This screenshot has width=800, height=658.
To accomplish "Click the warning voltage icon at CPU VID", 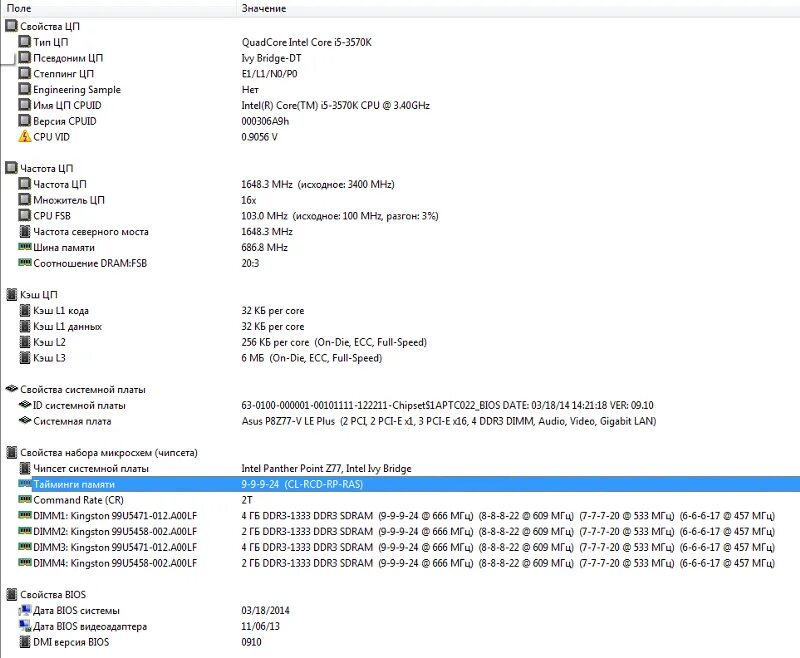I will click(x=24, y=136).
